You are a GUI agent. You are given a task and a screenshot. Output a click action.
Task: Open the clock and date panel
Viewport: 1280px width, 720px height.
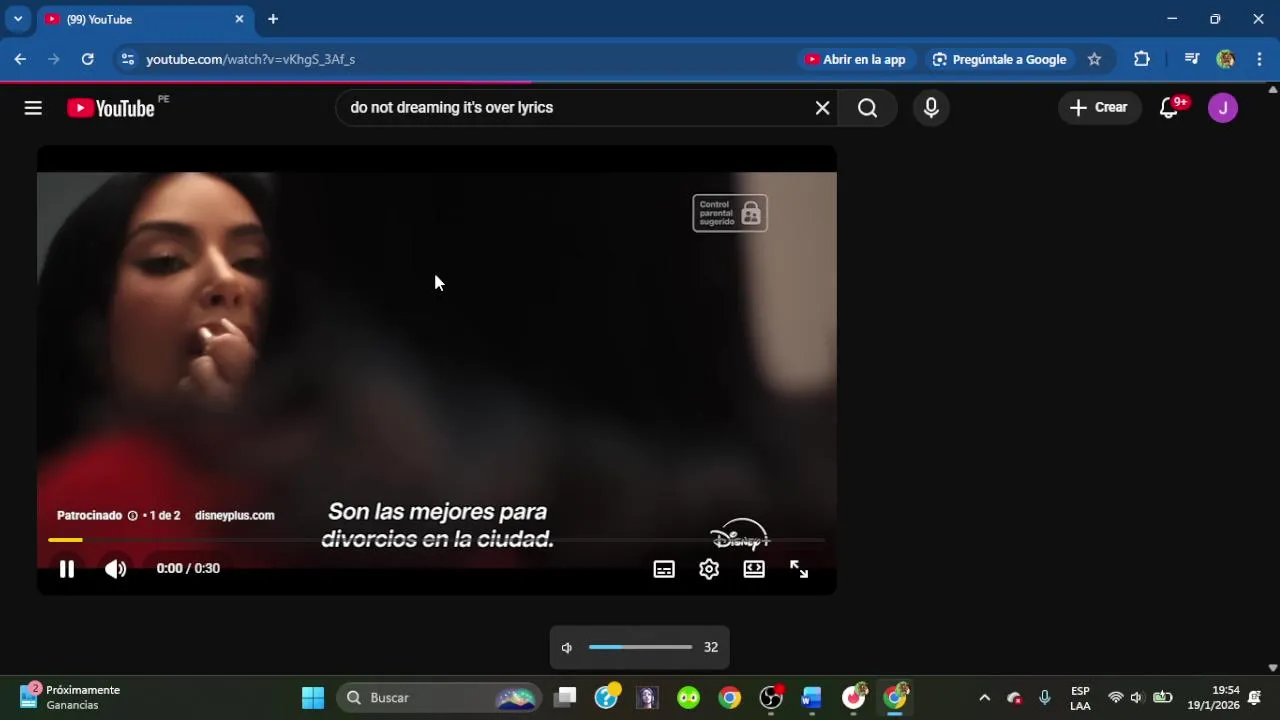pos(1213,698)
